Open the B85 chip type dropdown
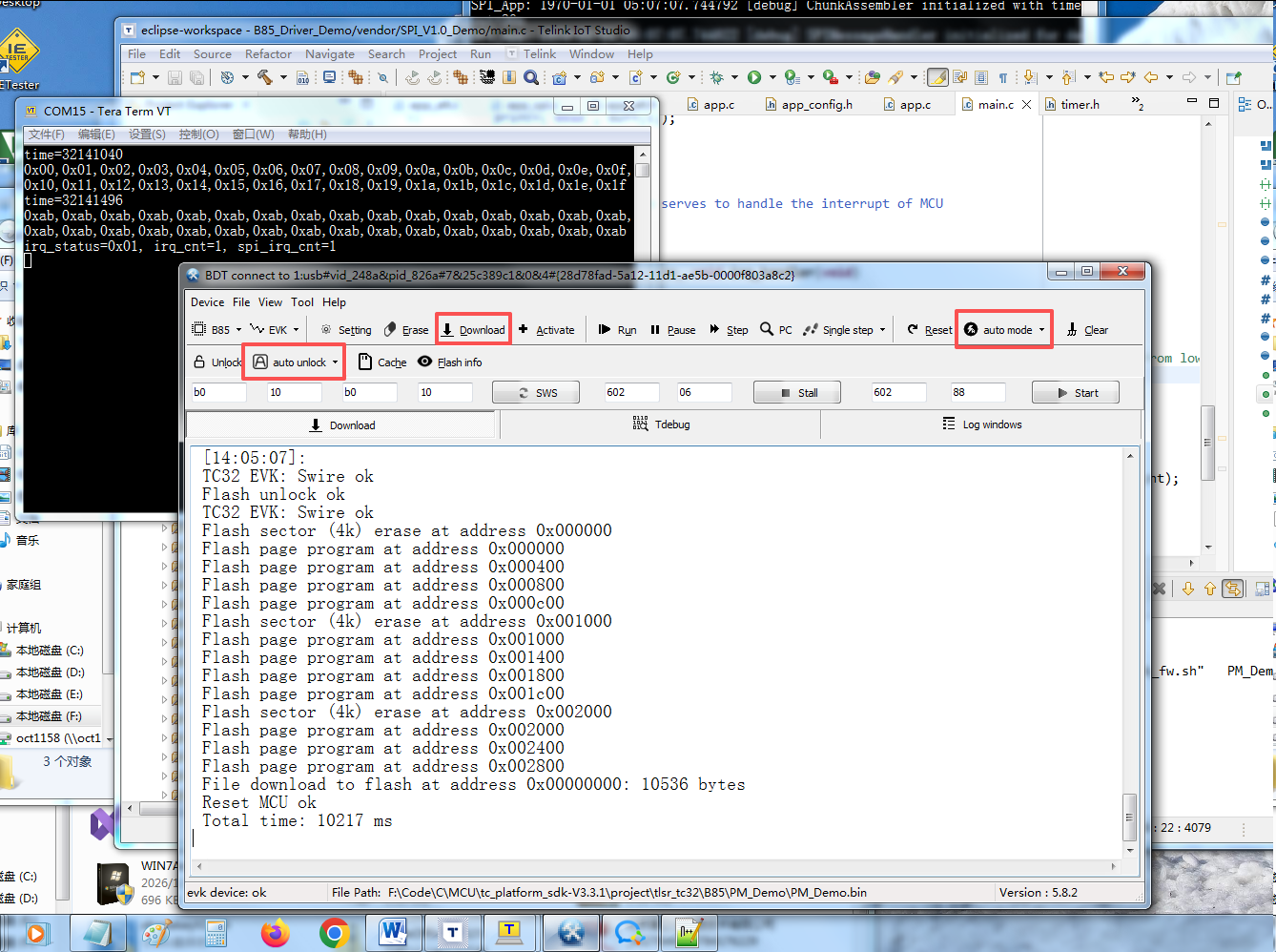1276x952 pixels. [x=238, y=330]
